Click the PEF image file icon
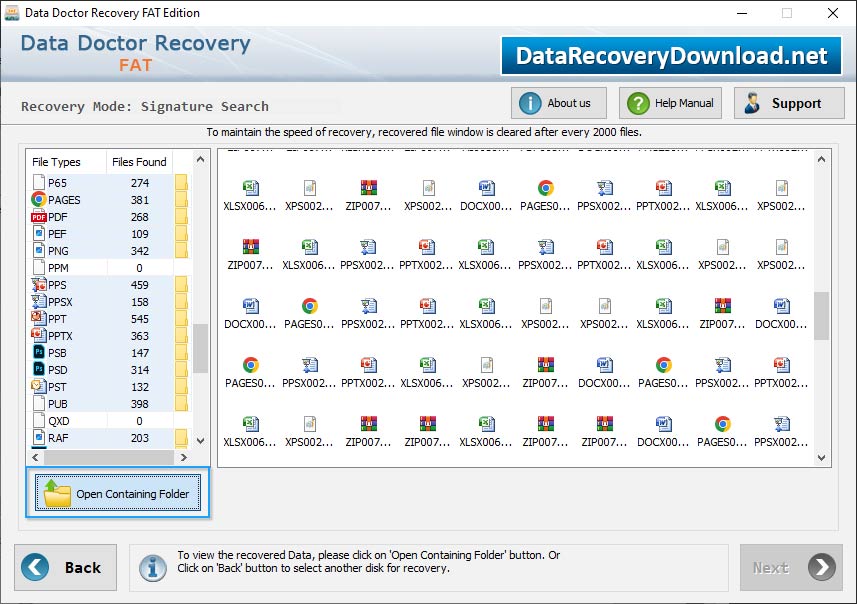 point(39,233)
